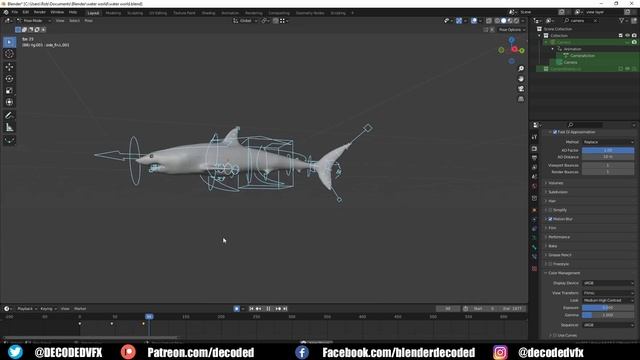Expand the Subdivision panel
Screen dimensions: 640x360
(558, 192)
